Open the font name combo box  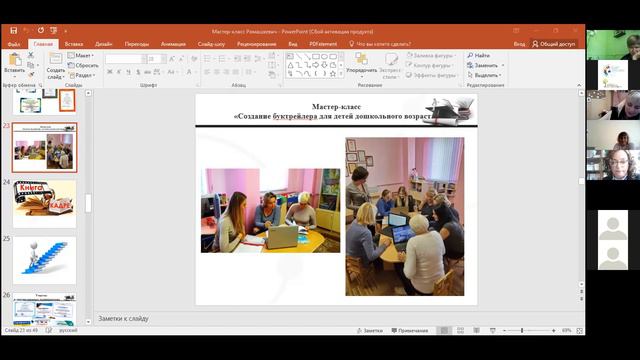[x=126, y=59]
